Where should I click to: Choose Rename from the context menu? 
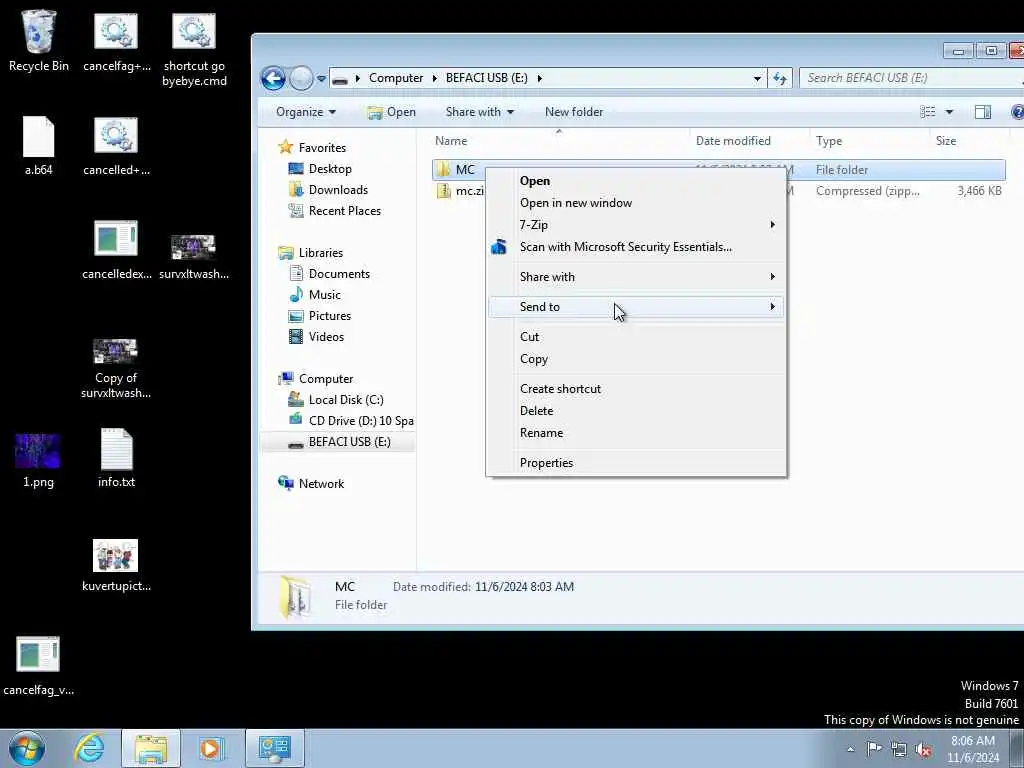[x=635, y=433]
